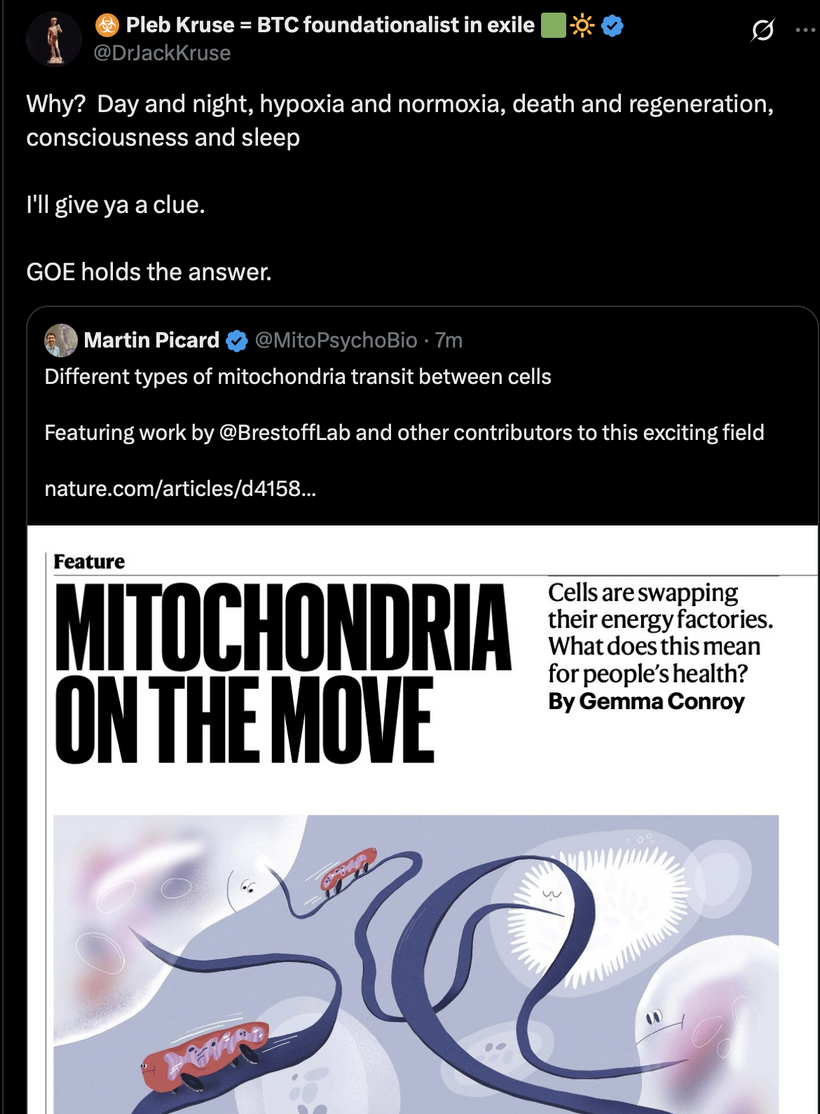Screen dimensions: 820x1114
Task: Click the sun emoji in display name
Action: coord(582,26)
